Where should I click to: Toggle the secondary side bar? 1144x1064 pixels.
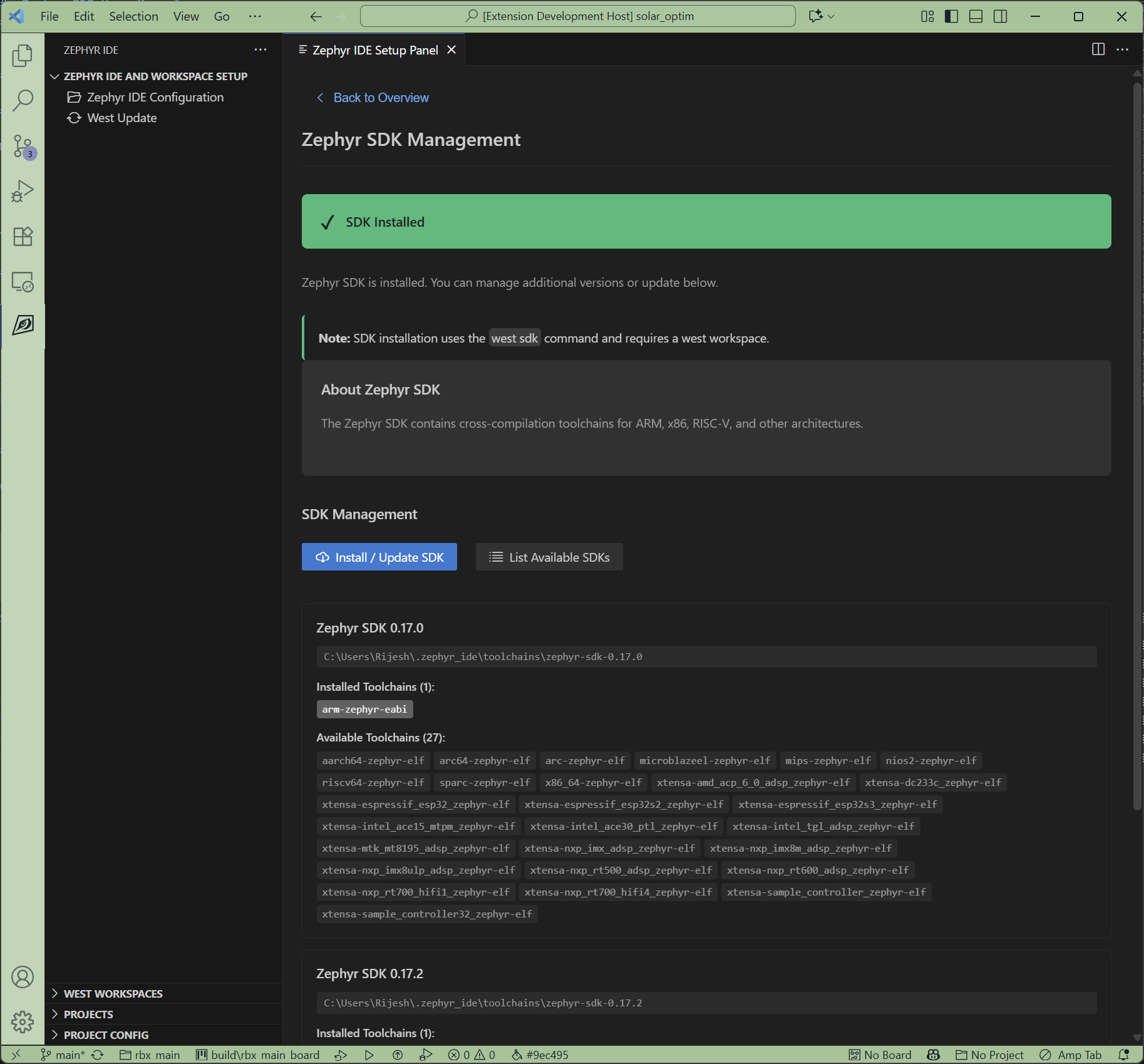click(1001, 16)
